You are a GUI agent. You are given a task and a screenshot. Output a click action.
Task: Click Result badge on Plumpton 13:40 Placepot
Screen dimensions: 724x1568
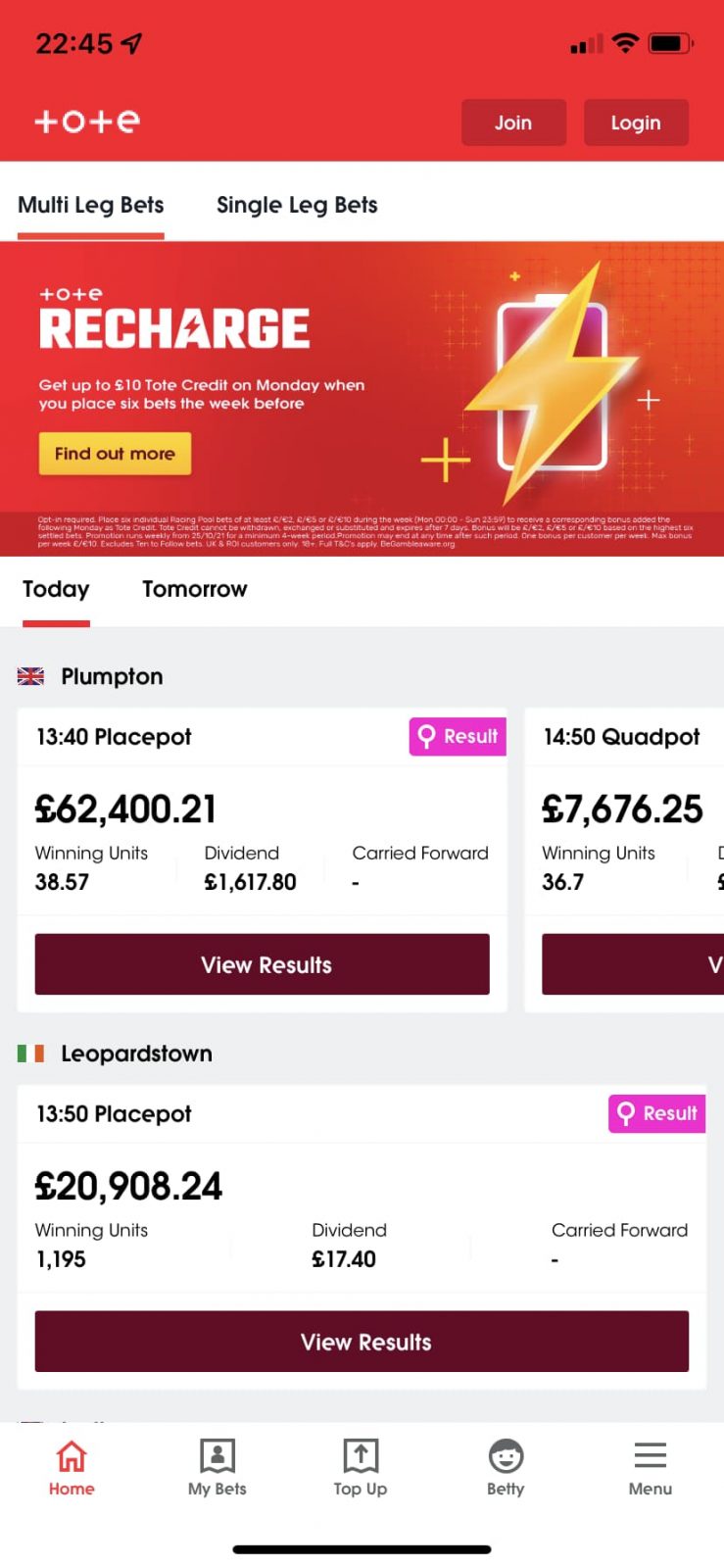tap(458, 736)
